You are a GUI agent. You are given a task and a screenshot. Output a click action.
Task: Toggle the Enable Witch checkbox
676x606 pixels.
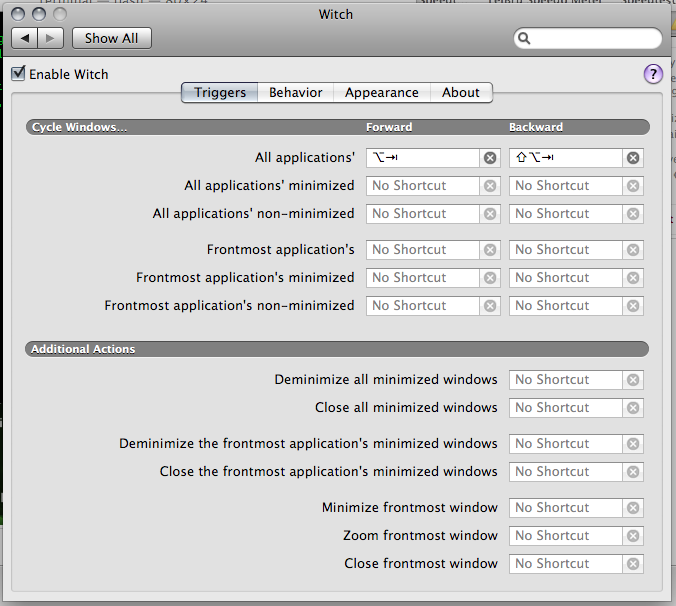(18, 74)
